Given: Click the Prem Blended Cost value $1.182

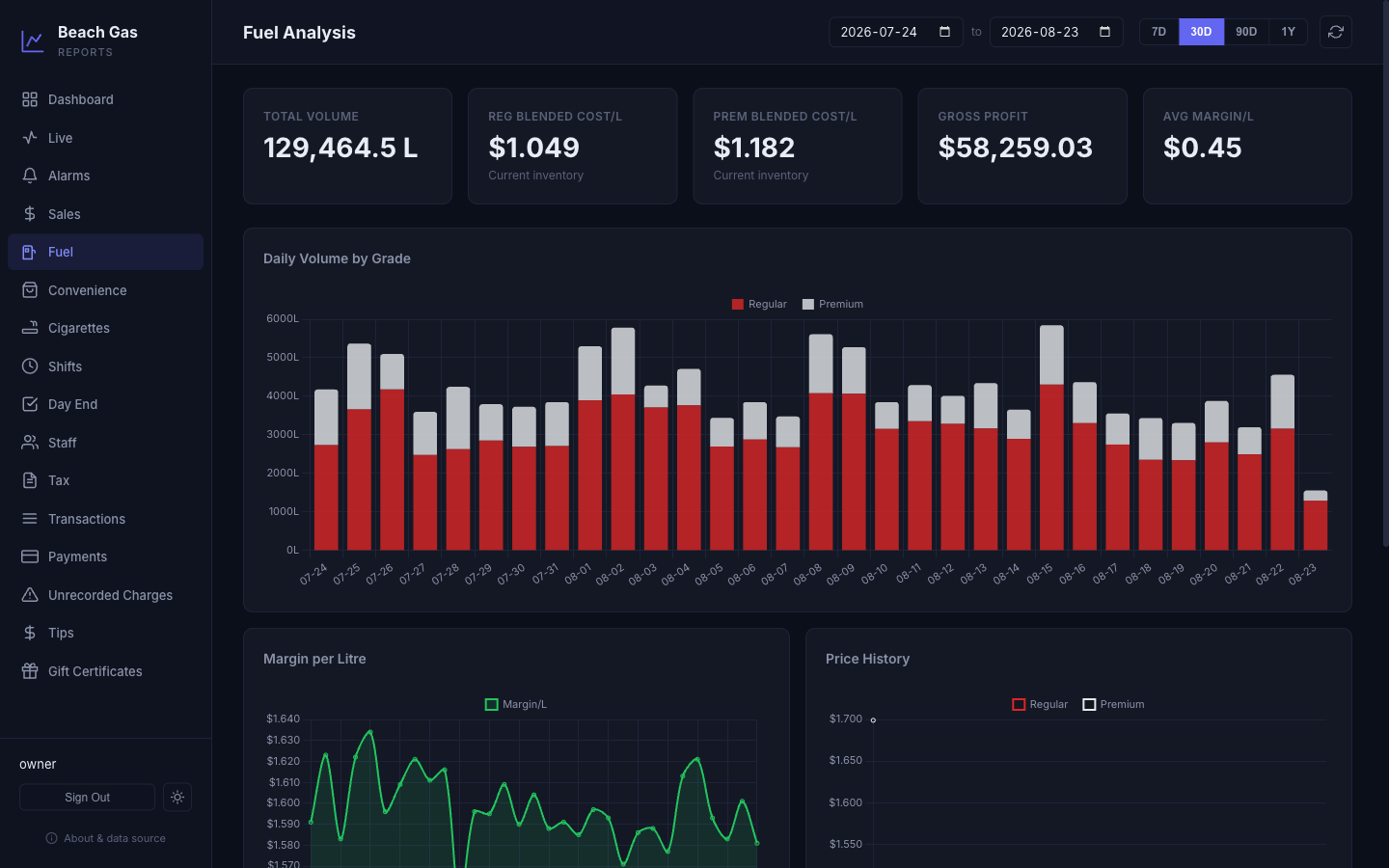Looking at the screenshot, I should click(x=754, y=148).
